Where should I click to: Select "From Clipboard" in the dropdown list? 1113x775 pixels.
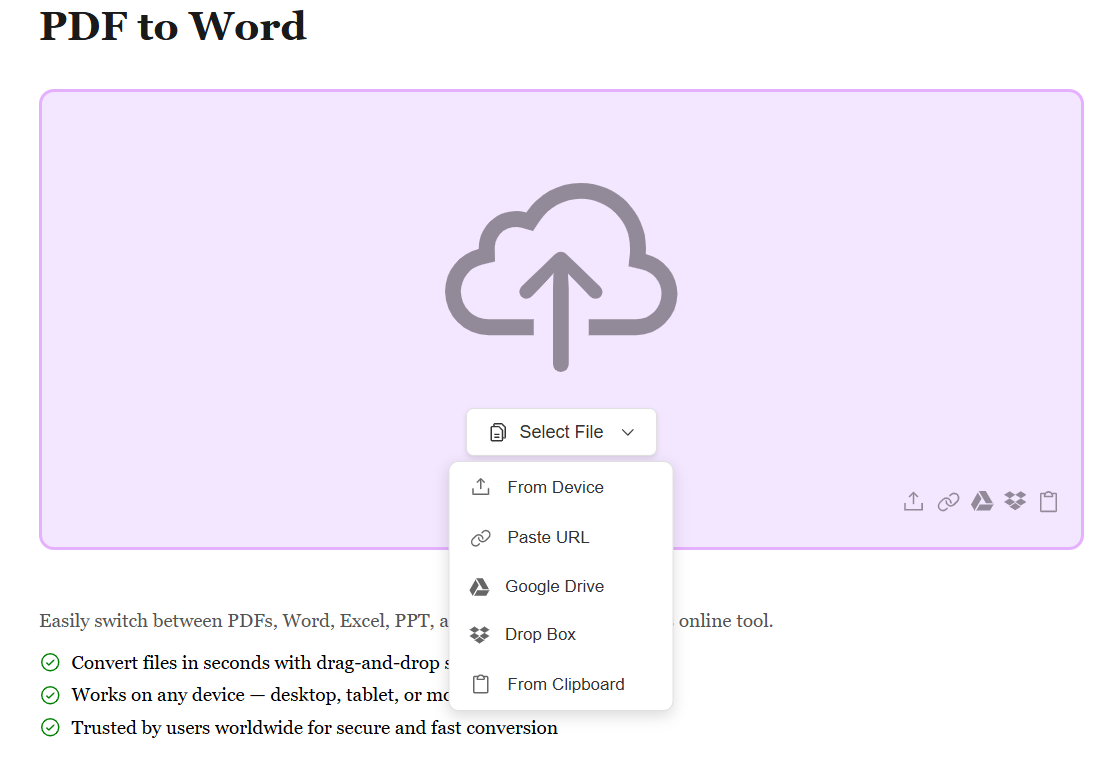[x=565, y=685]
